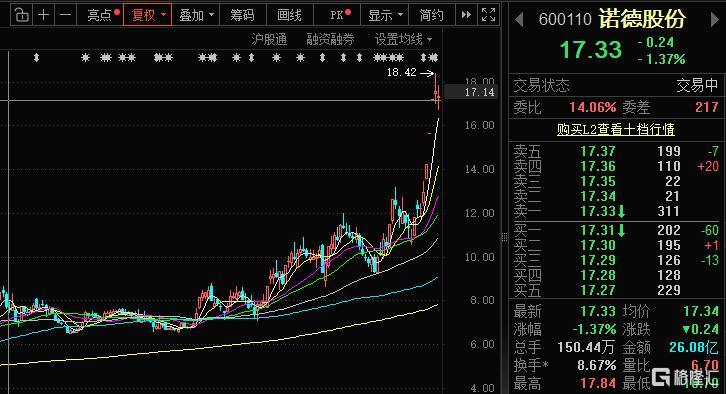726x394 pixels.
Task: Click the 卖一 volume 311
Action: [668, 211]
